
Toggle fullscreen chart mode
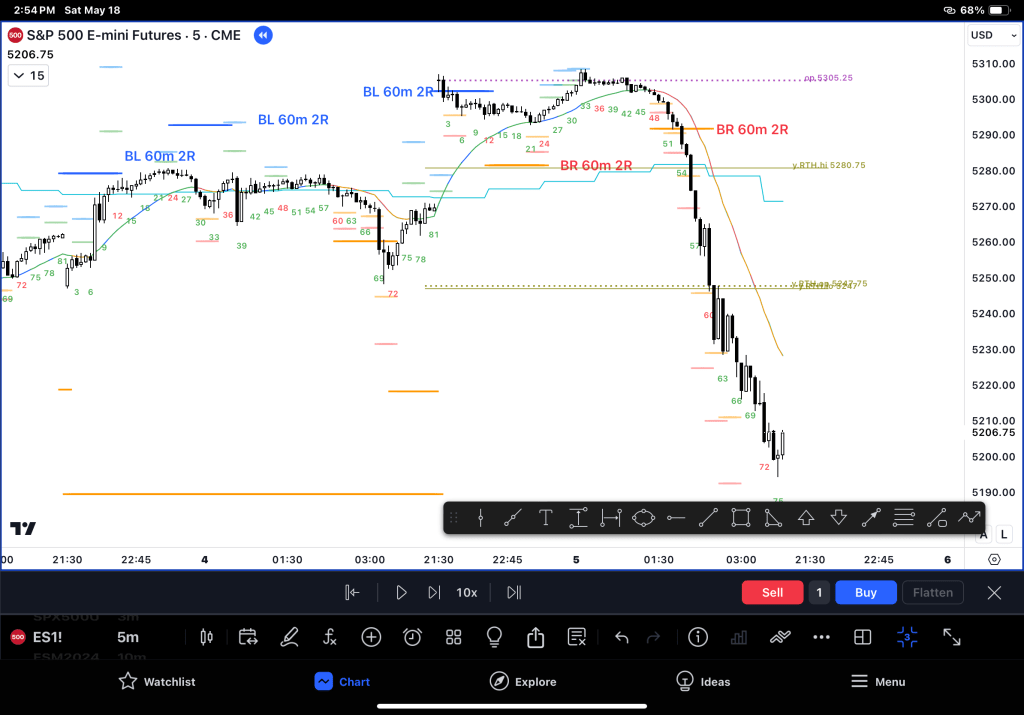[x=952, y=637]
